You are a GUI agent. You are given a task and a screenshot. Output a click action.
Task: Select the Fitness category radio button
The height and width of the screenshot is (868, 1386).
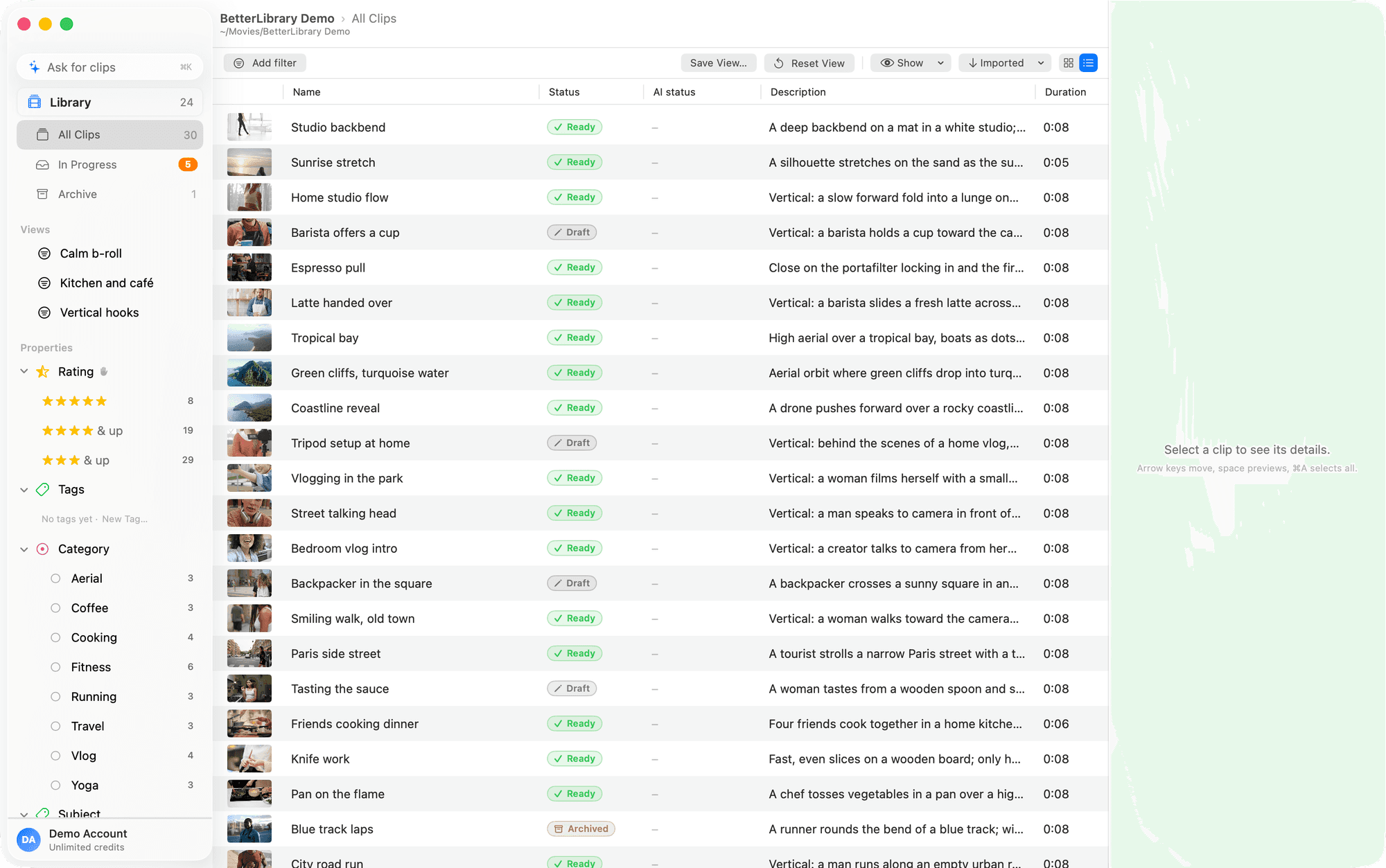click(55, 667)
